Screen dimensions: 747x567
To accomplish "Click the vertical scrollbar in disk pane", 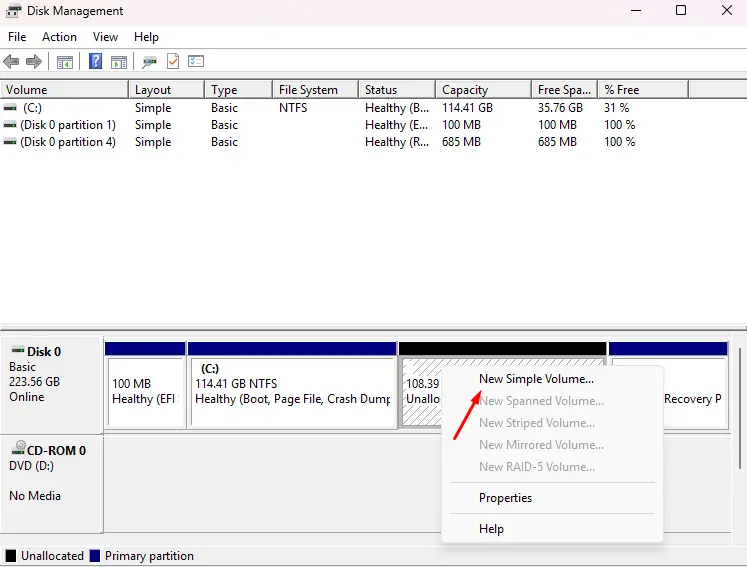I will click(739, 408).
